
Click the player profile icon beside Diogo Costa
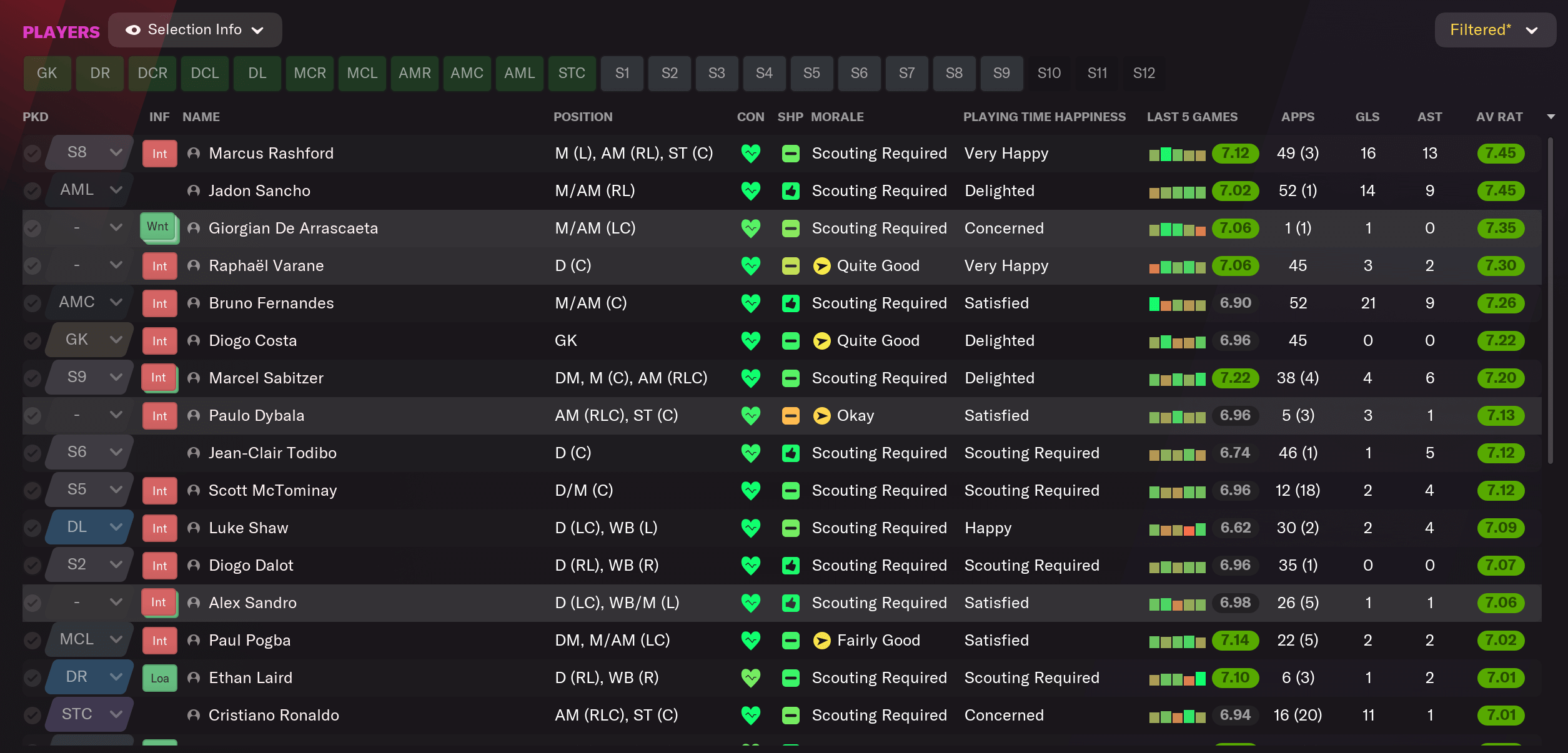193,340
